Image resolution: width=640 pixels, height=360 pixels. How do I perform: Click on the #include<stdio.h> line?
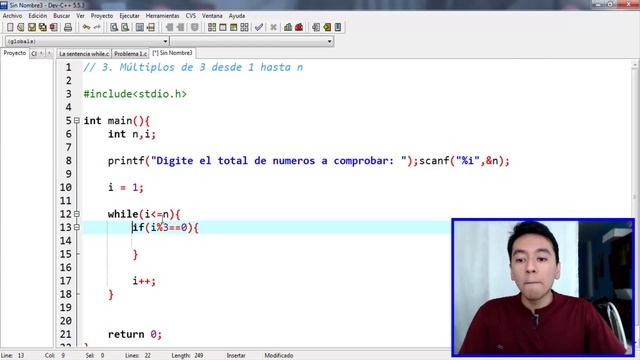pyautogui.click(x=135, y=94)
